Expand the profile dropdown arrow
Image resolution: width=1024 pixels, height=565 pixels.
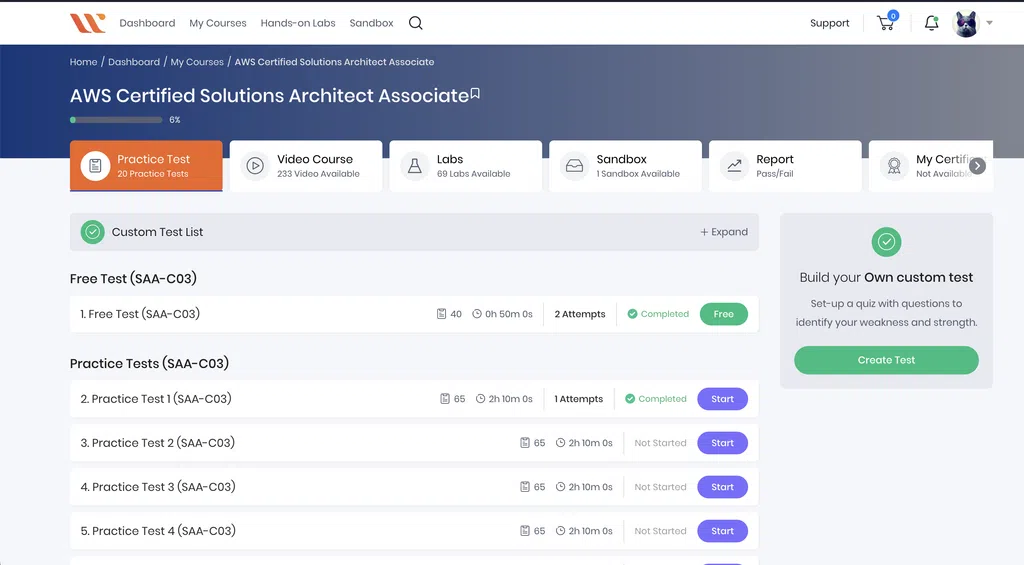(x=989, y=23)
